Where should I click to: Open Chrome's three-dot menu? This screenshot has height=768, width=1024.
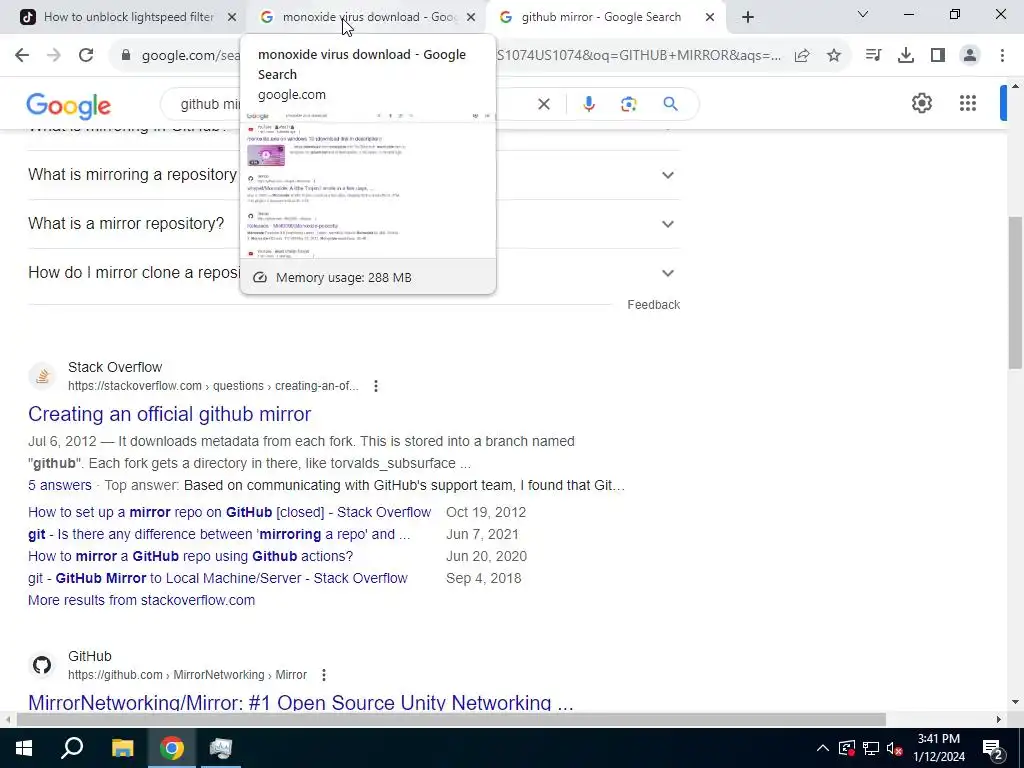(1002, 56)
